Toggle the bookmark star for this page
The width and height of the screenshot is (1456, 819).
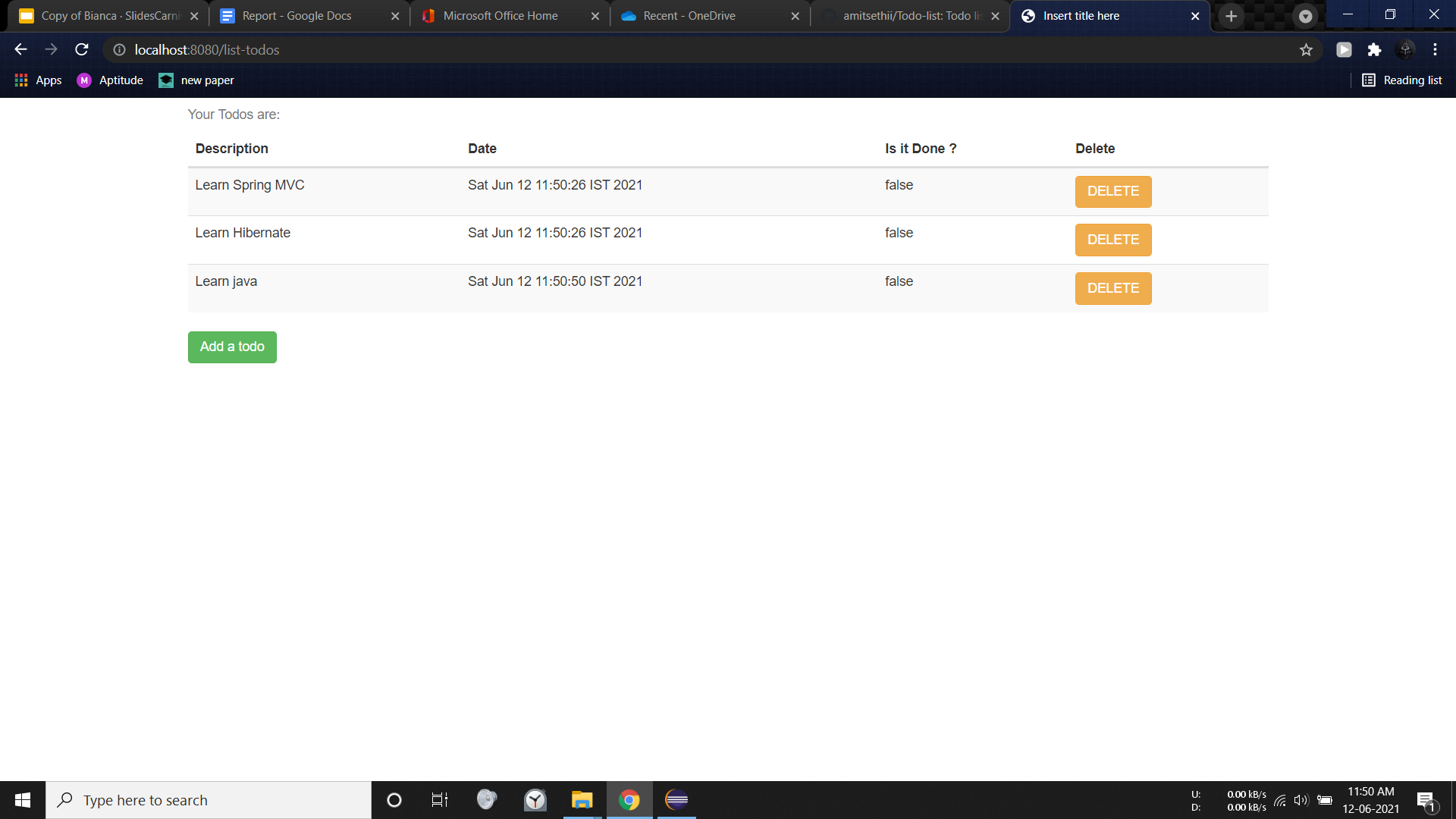tap(1307, 49)
